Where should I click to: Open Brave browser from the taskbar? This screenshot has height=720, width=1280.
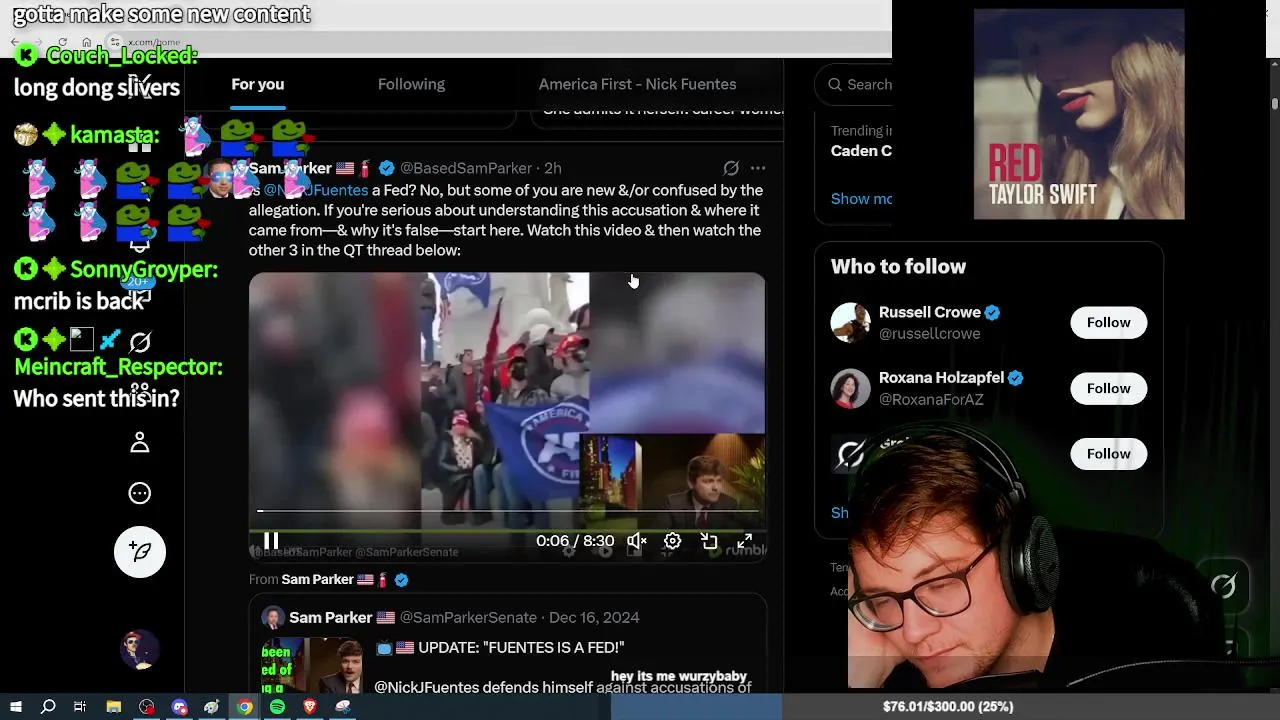(x=309, y=707)
